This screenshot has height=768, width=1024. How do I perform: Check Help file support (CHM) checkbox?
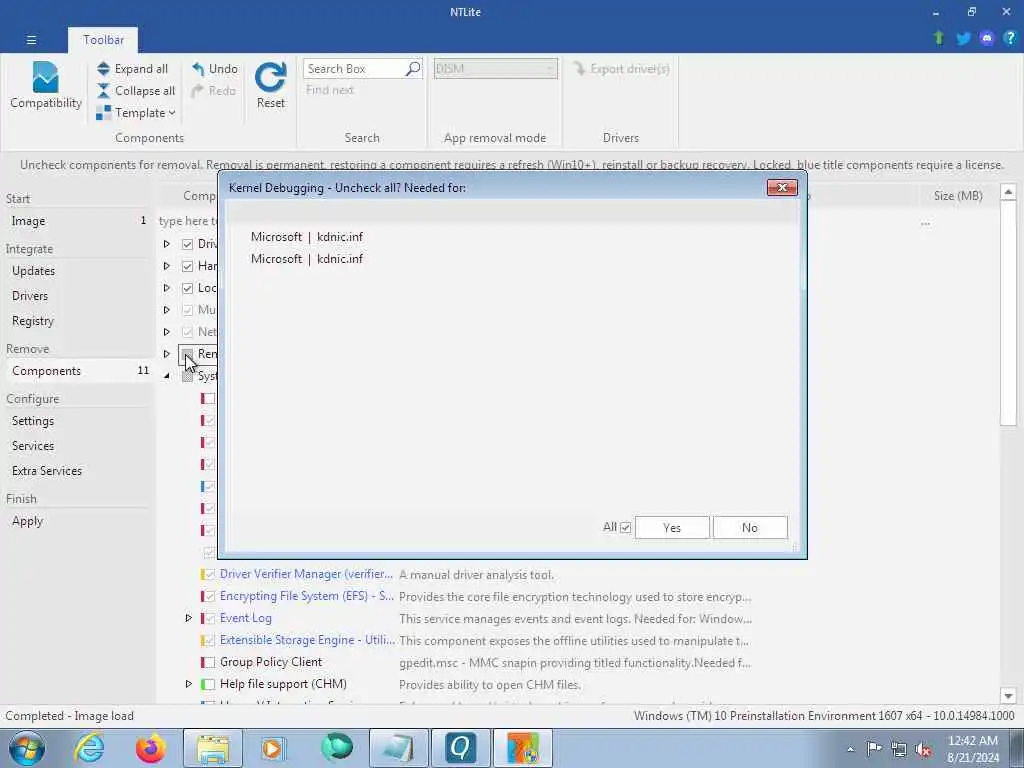pyautogui.click(x=210, y=684)
